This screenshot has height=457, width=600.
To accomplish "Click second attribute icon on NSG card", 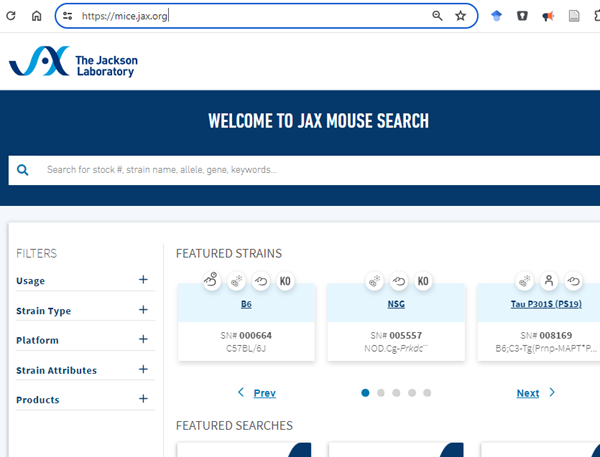I will 399,281.
